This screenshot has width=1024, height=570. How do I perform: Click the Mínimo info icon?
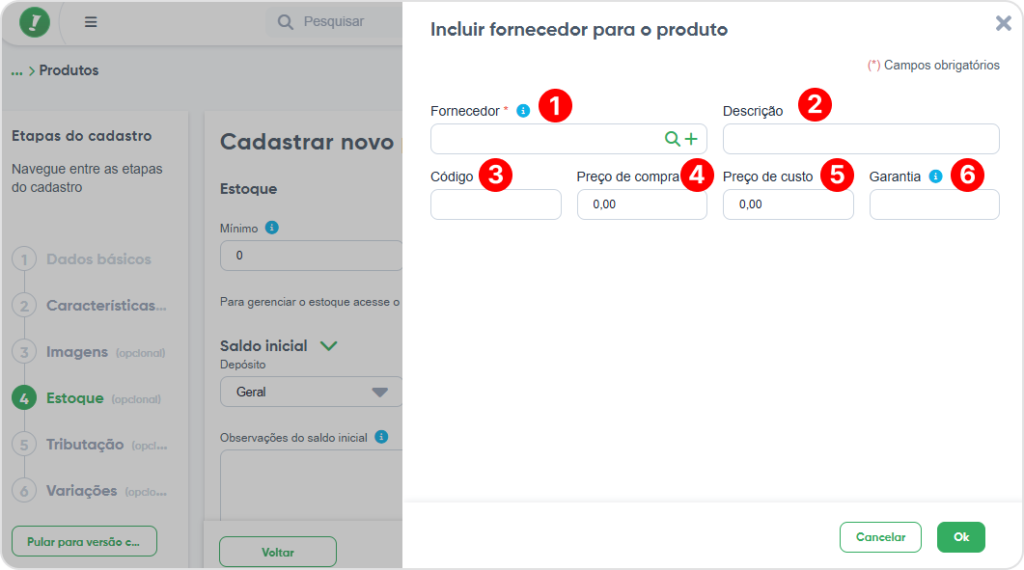point(272,228)
